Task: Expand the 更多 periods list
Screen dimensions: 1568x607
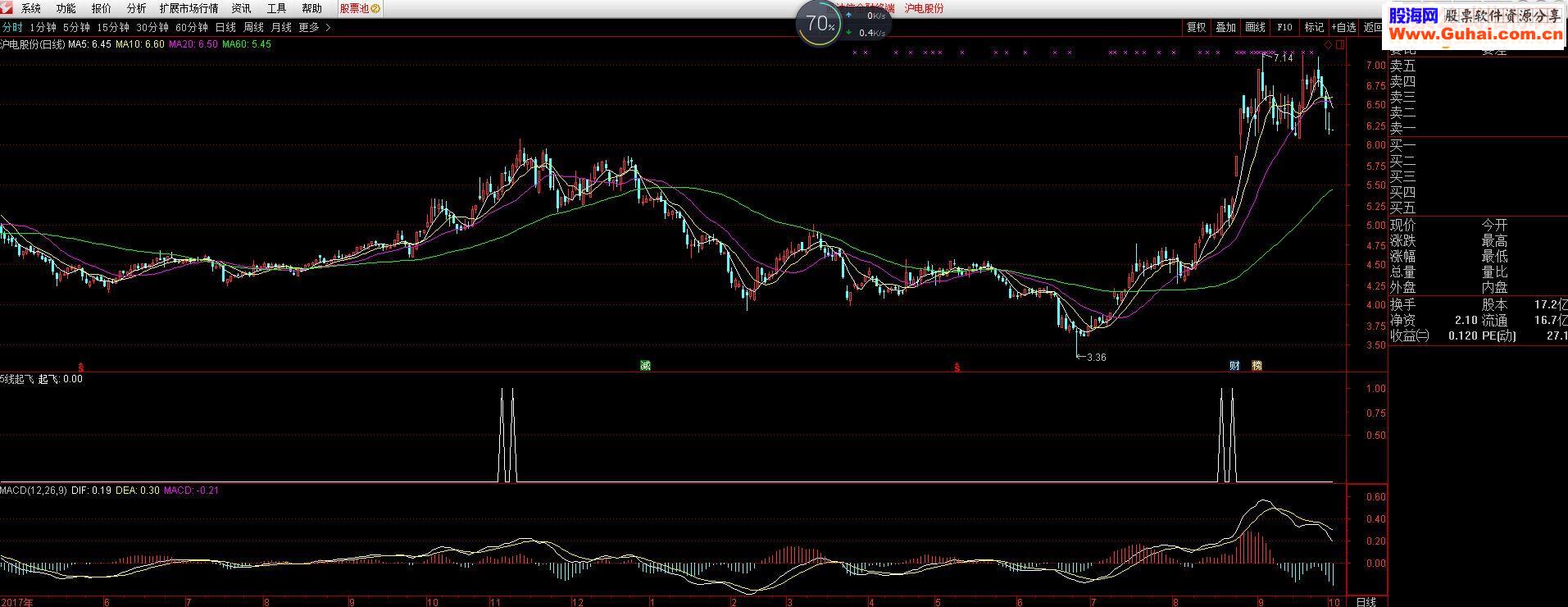Action: [x=309, y=27]
